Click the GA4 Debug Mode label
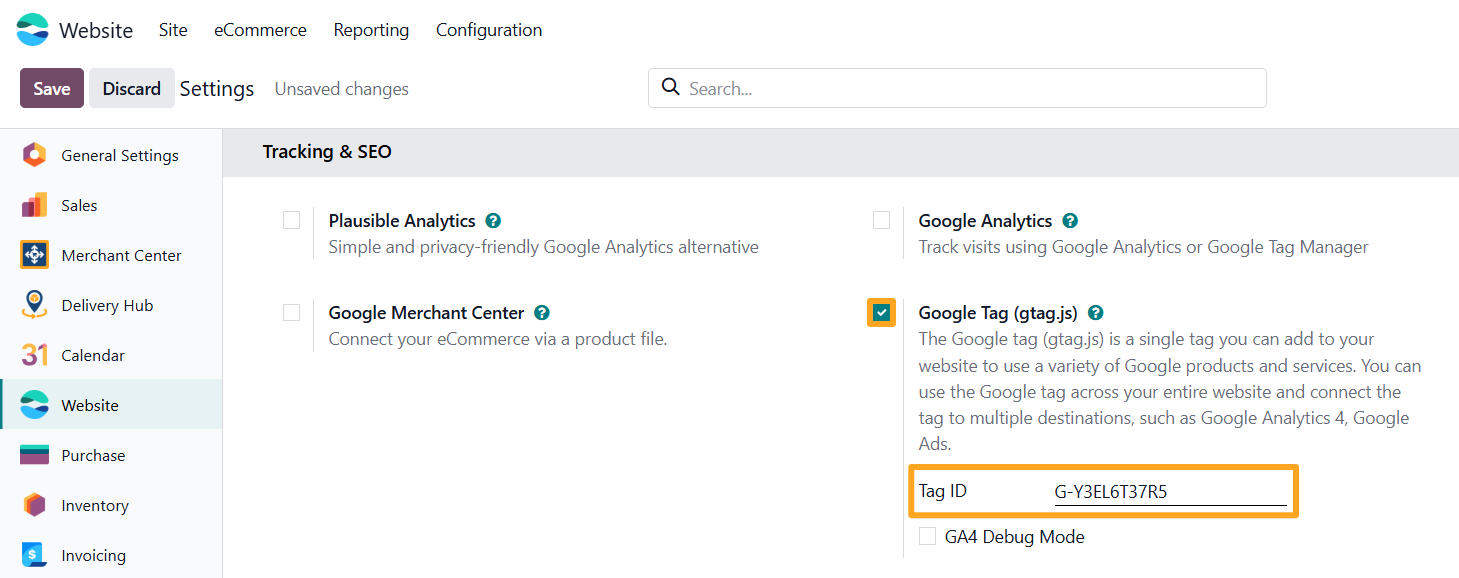This screenshot has width=1459, height=578. click(x=1015, y=537)
